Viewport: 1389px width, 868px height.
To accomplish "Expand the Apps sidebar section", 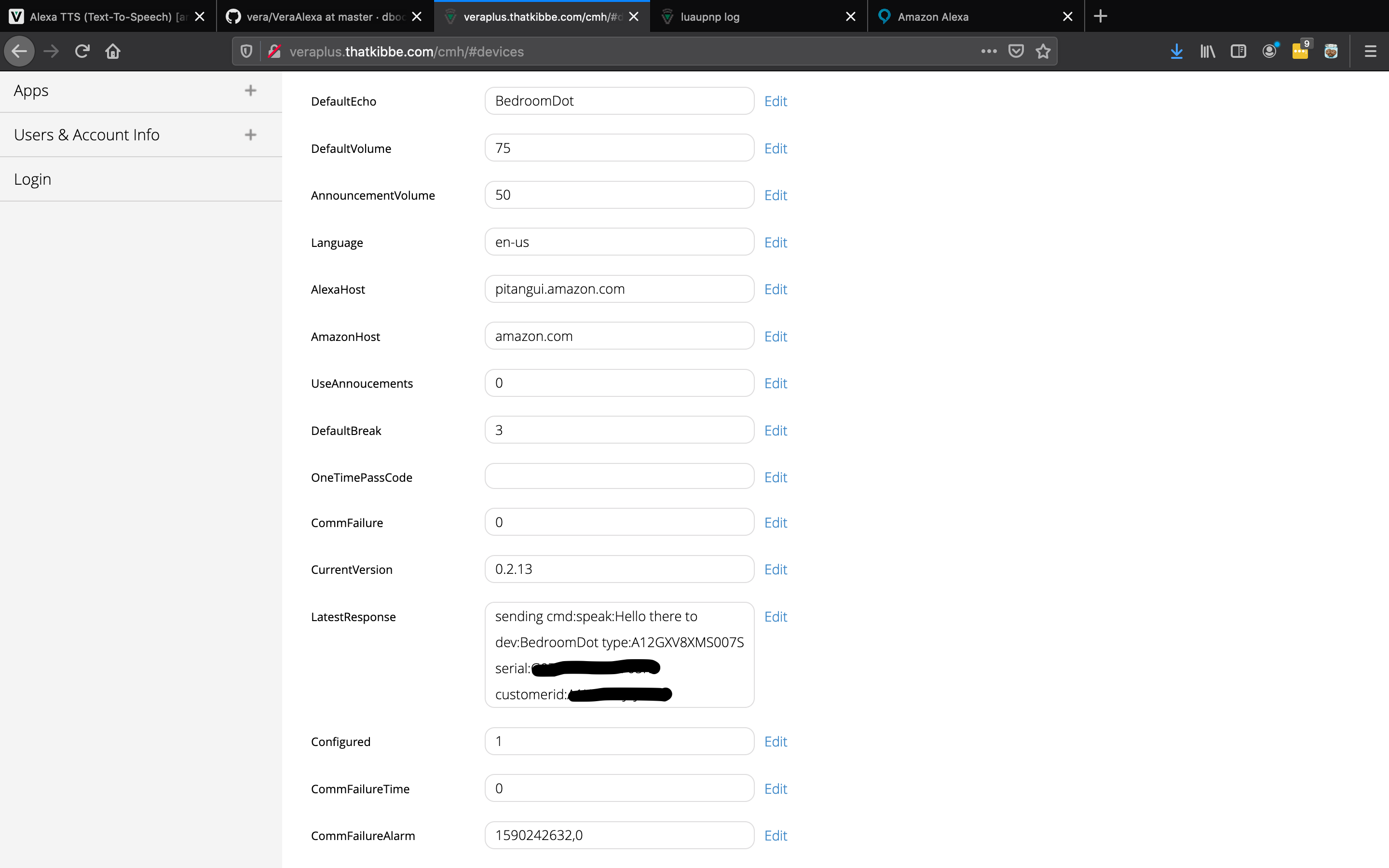I will [250, 91].
